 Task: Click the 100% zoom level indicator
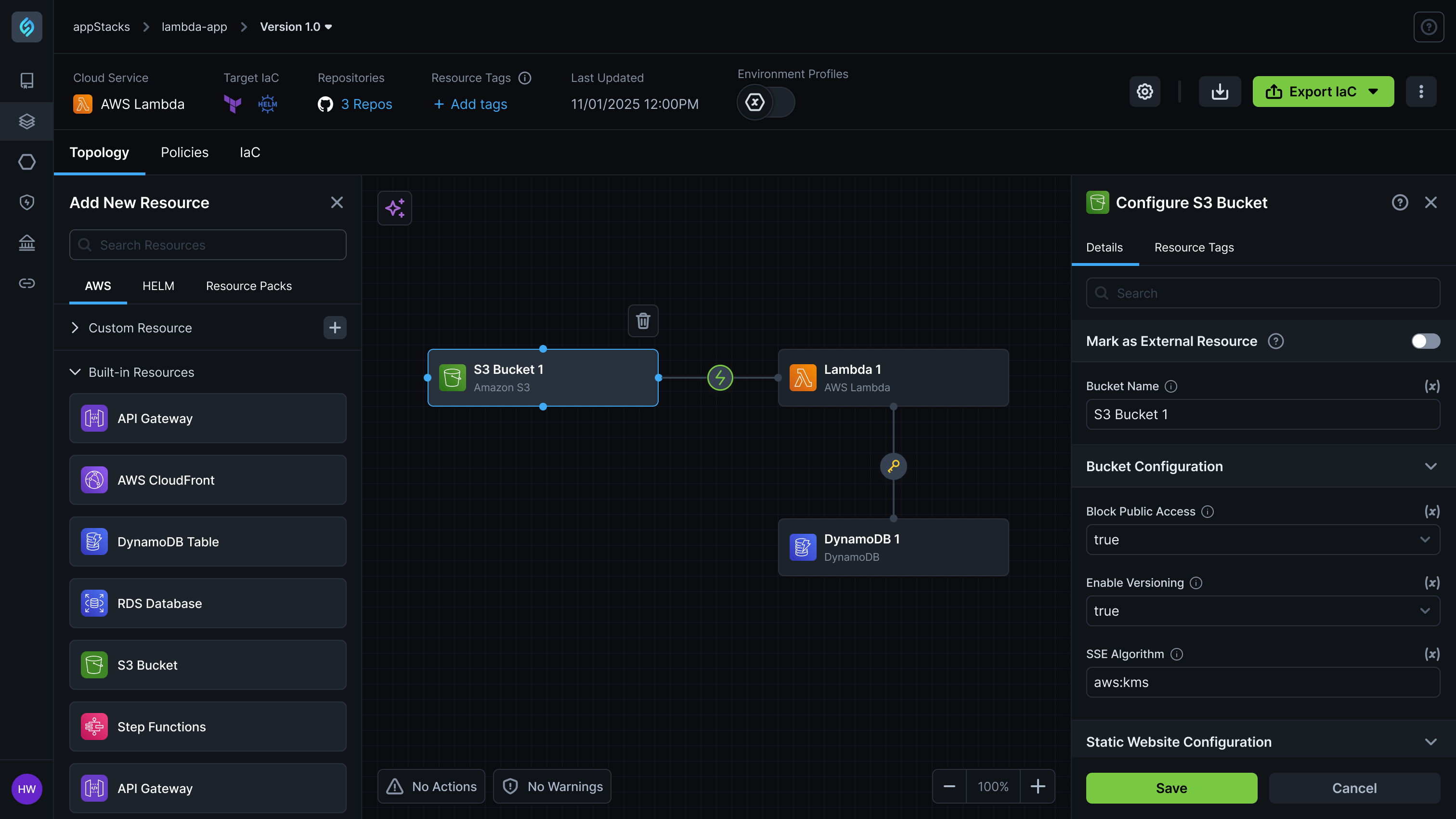pos(993,786)
